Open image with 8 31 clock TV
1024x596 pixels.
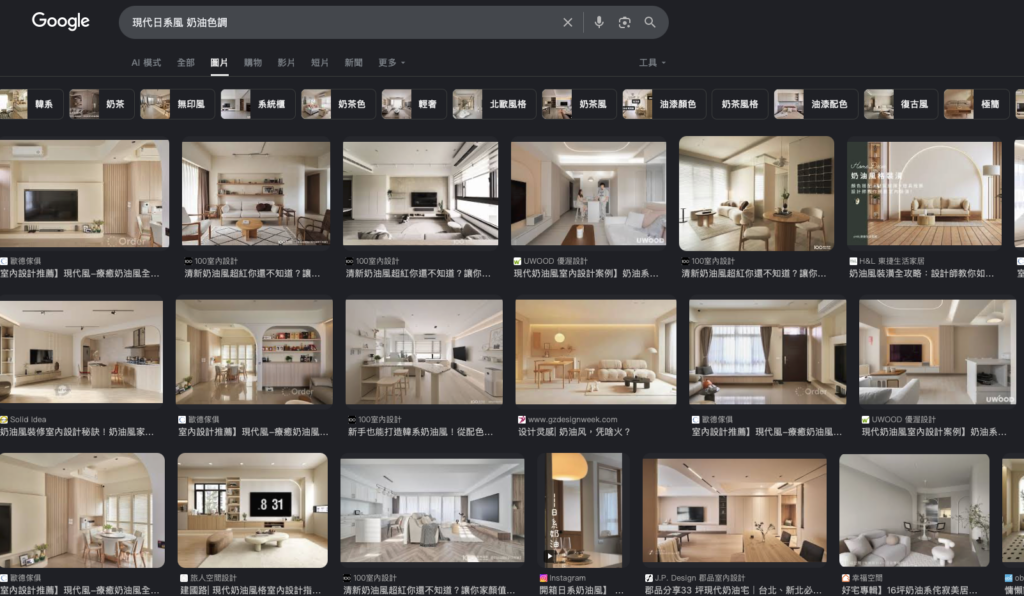click(253, 510)
